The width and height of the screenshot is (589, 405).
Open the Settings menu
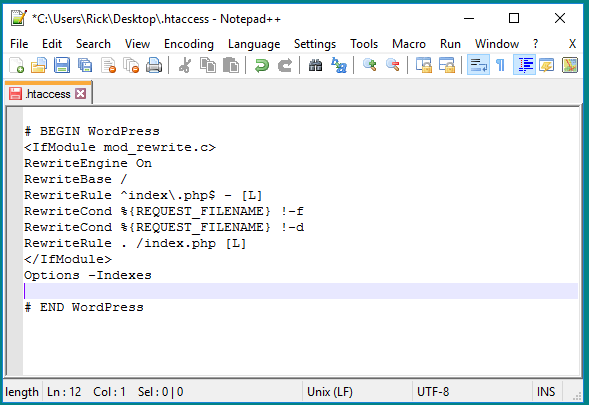point(315,44)
